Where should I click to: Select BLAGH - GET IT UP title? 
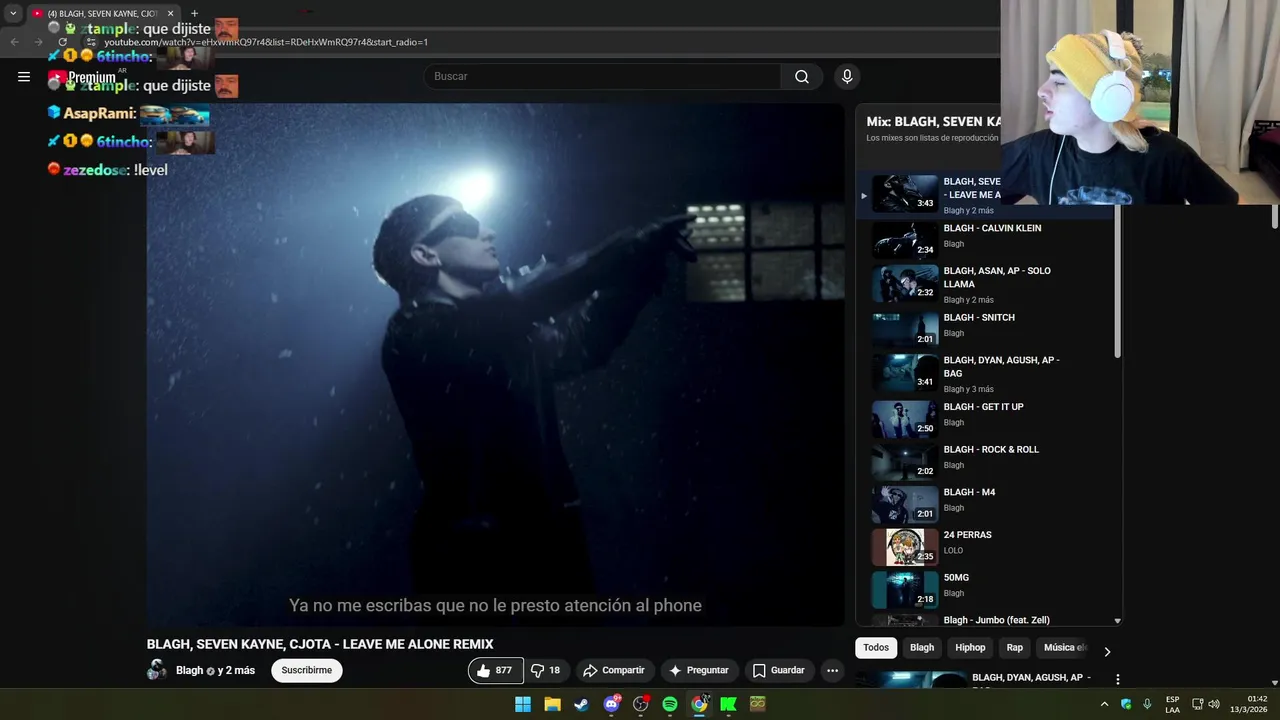click(983, 407)
